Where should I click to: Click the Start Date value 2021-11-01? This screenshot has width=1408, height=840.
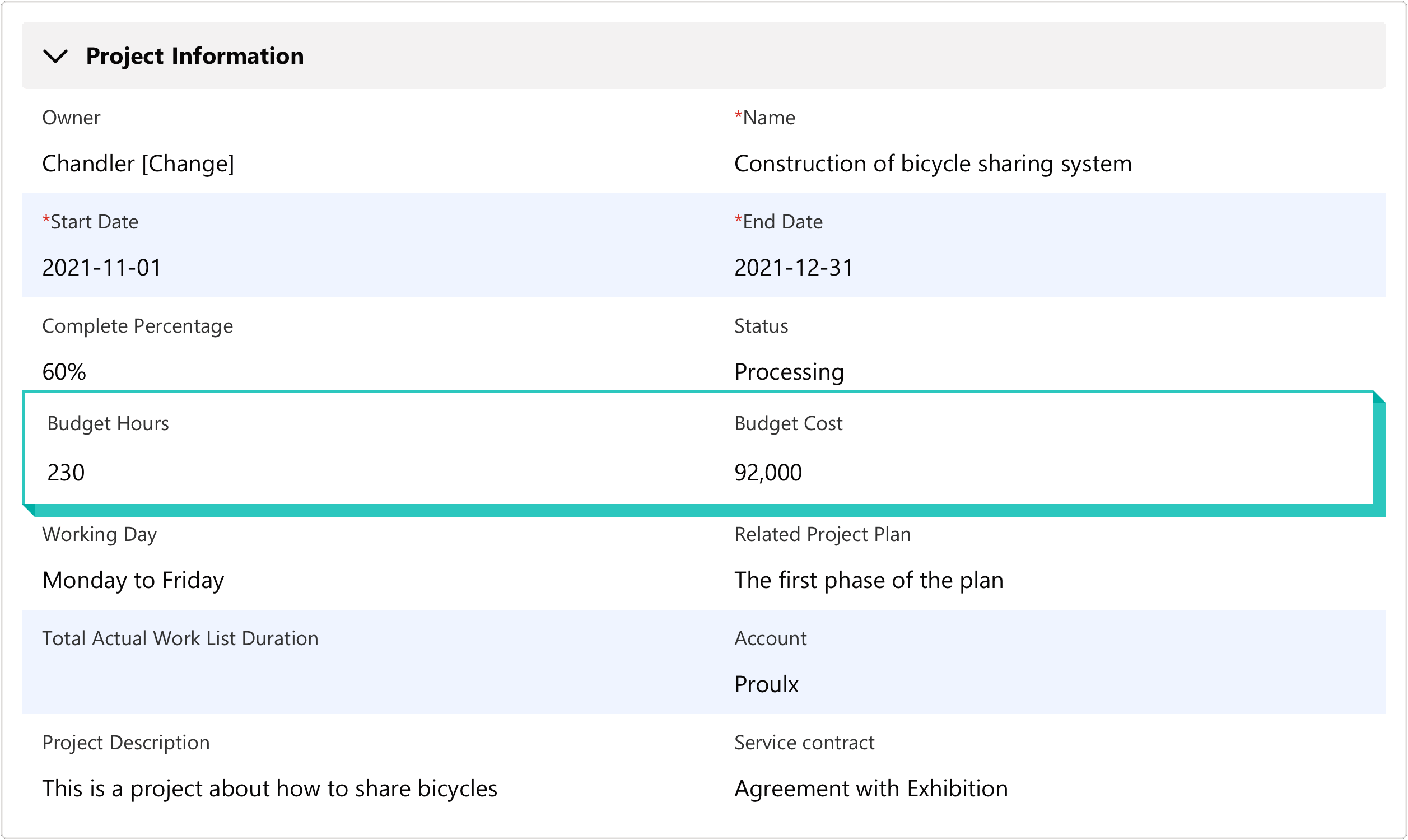point(102,268)
